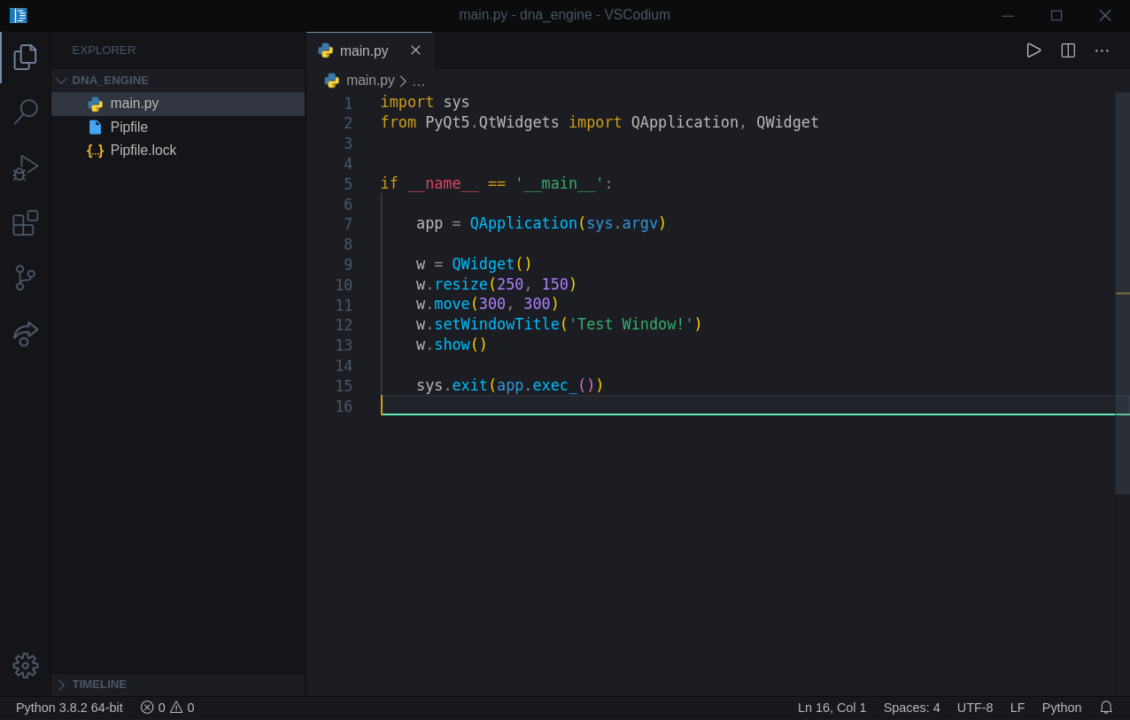Open the Source Control view
This screenshot has height=720, width=1130.
point(25,277)
